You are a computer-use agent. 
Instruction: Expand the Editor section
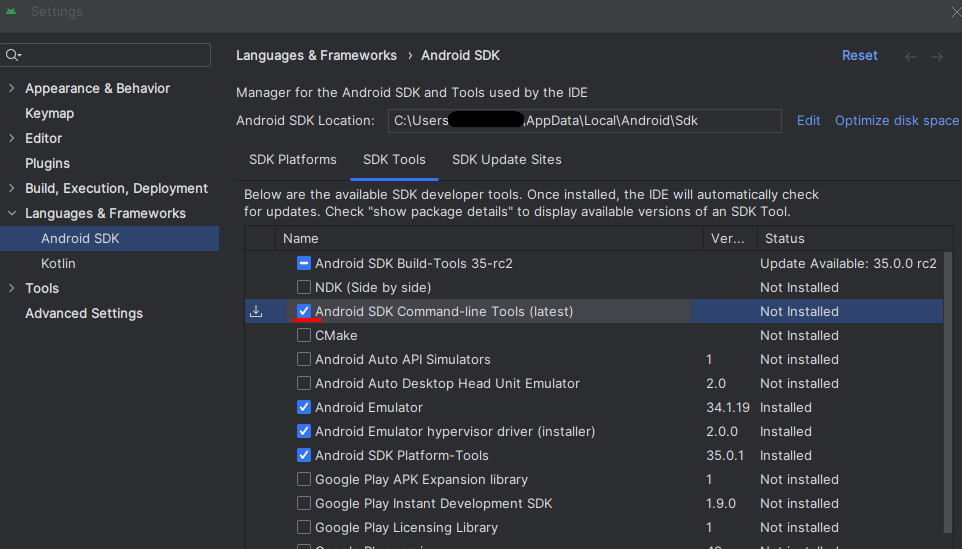[x=12, y=138]
